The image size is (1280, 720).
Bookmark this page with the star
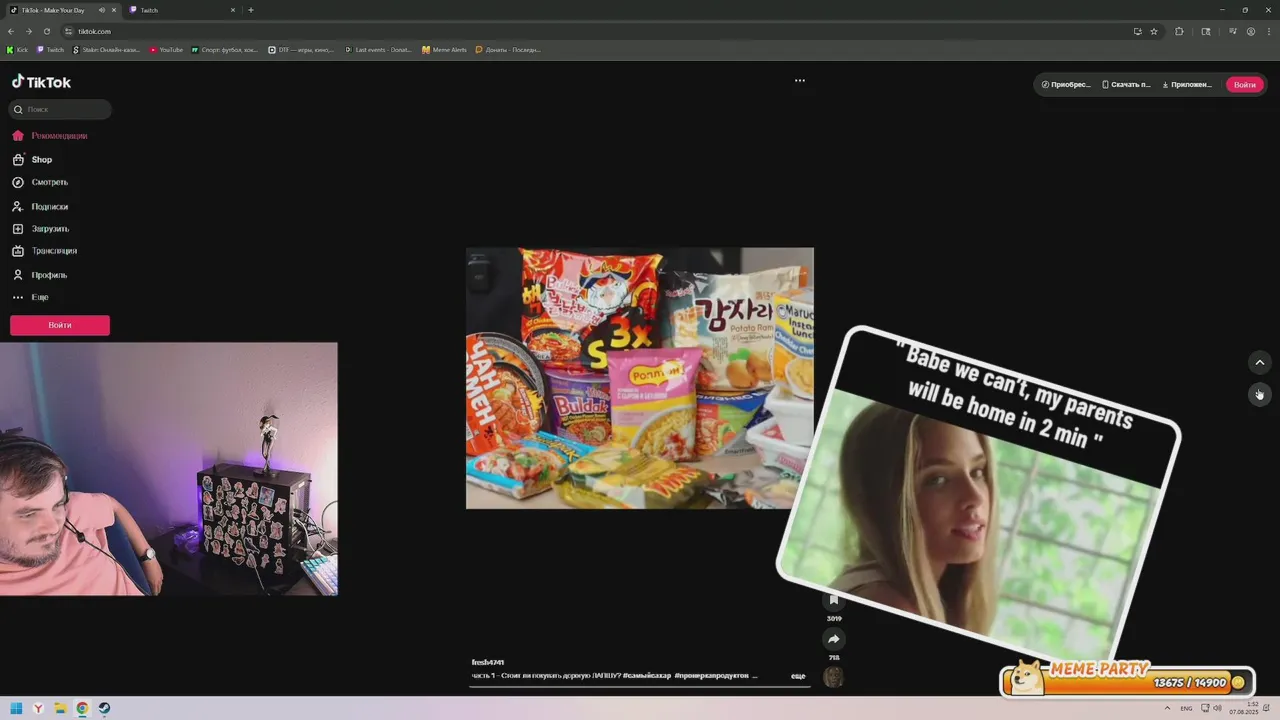tap(1154, 31)
